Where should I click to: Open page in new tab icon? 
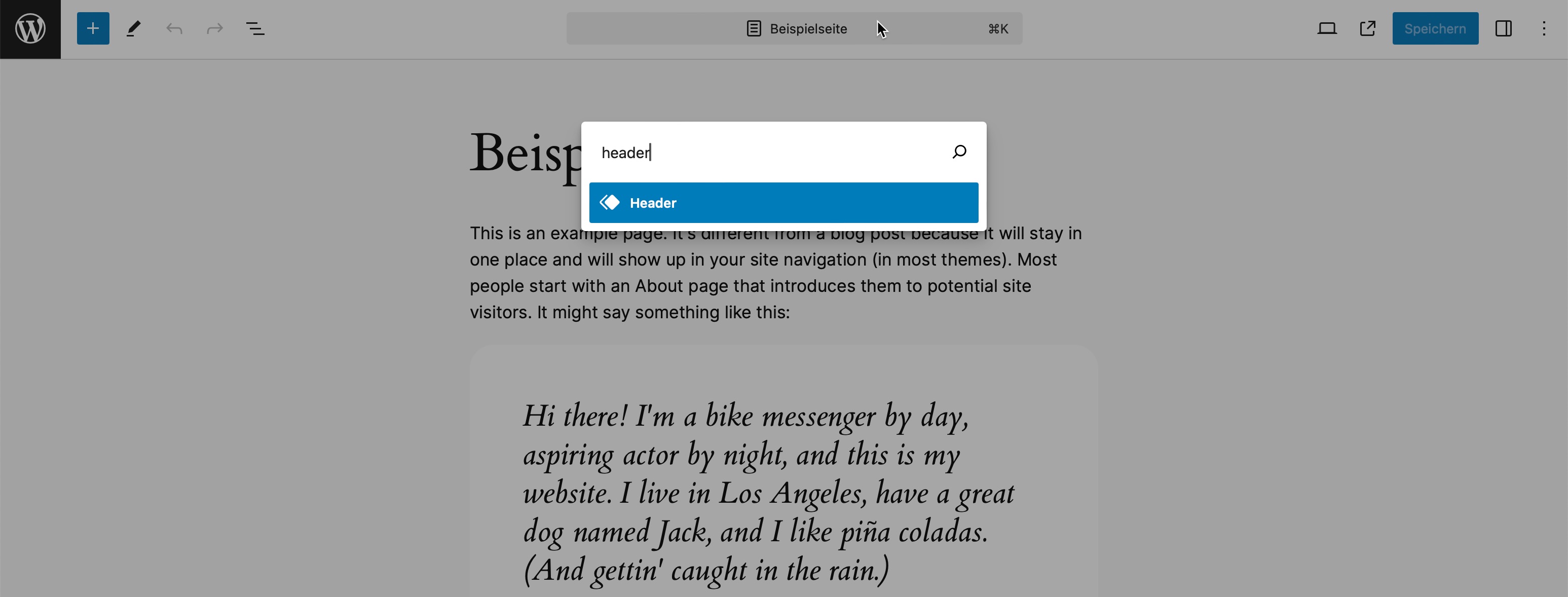1368,28
